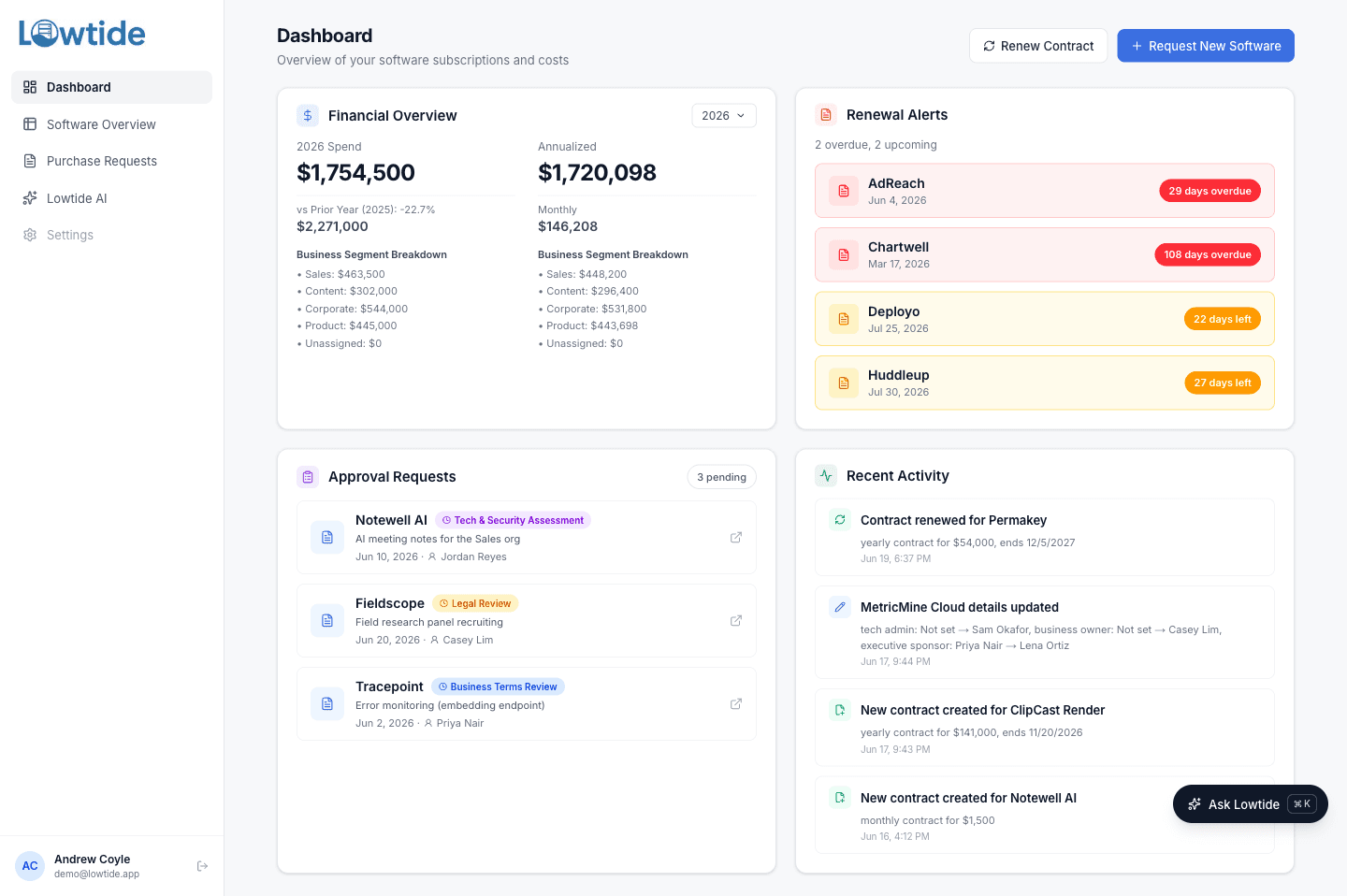Click the Approval Requests clipboard icon
This screenshot has height=896, width=1347.
coord(308,477)
